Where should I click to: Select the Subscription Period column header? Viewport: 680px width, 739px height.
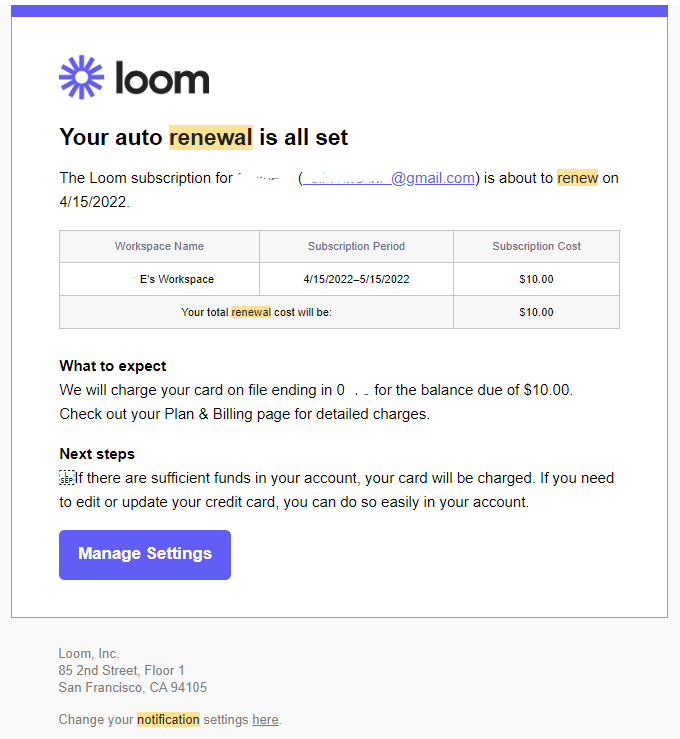click(356, 246)
